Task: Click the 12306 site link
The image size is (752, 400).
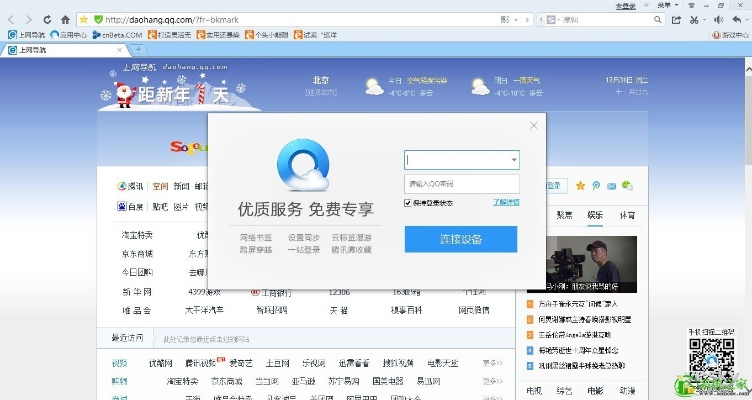Action: pos(340,292)
